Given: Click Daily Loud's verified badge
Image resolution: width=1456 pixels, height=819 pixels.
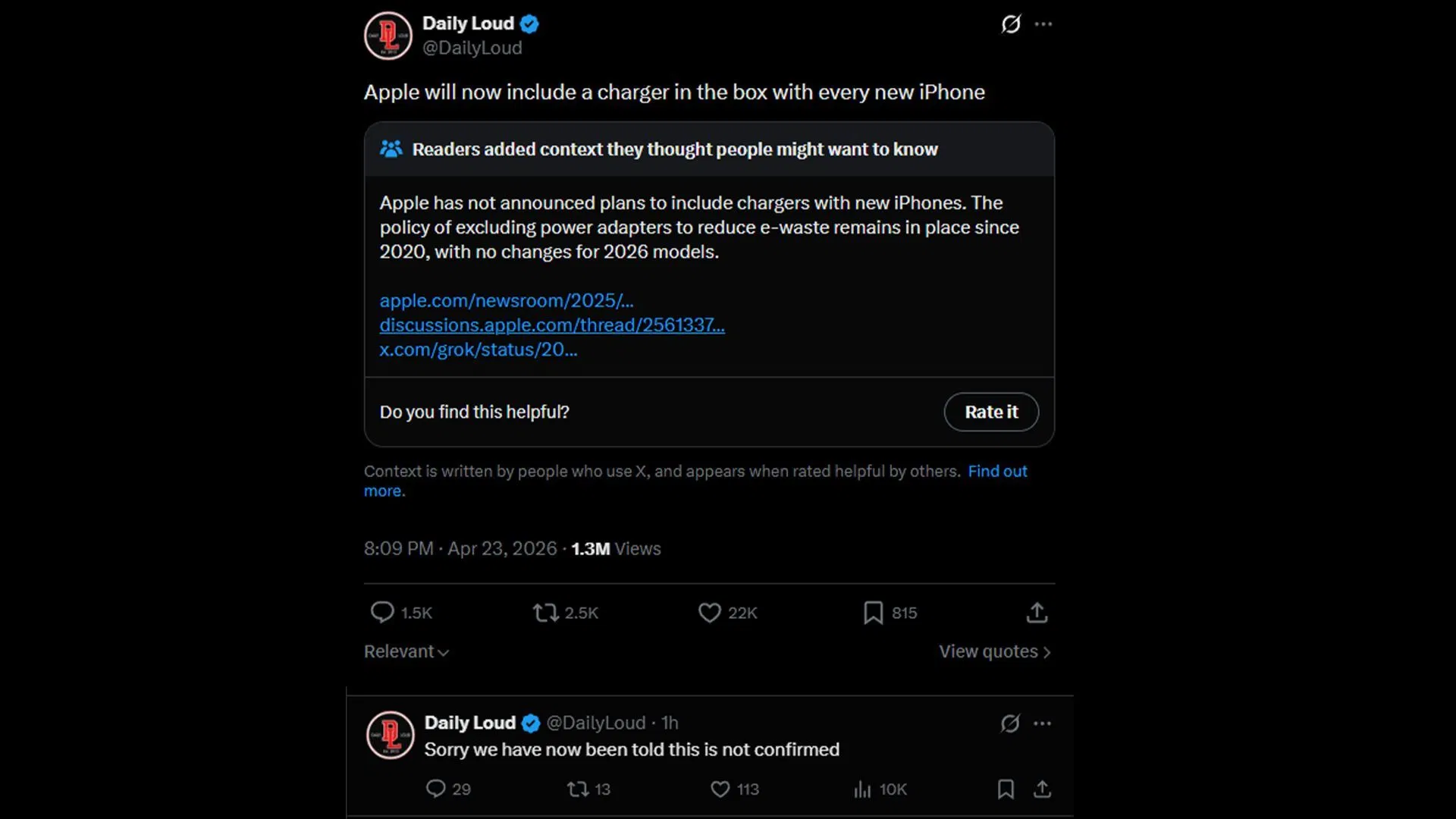Looking at the screenshot, I should click(529, 24).
